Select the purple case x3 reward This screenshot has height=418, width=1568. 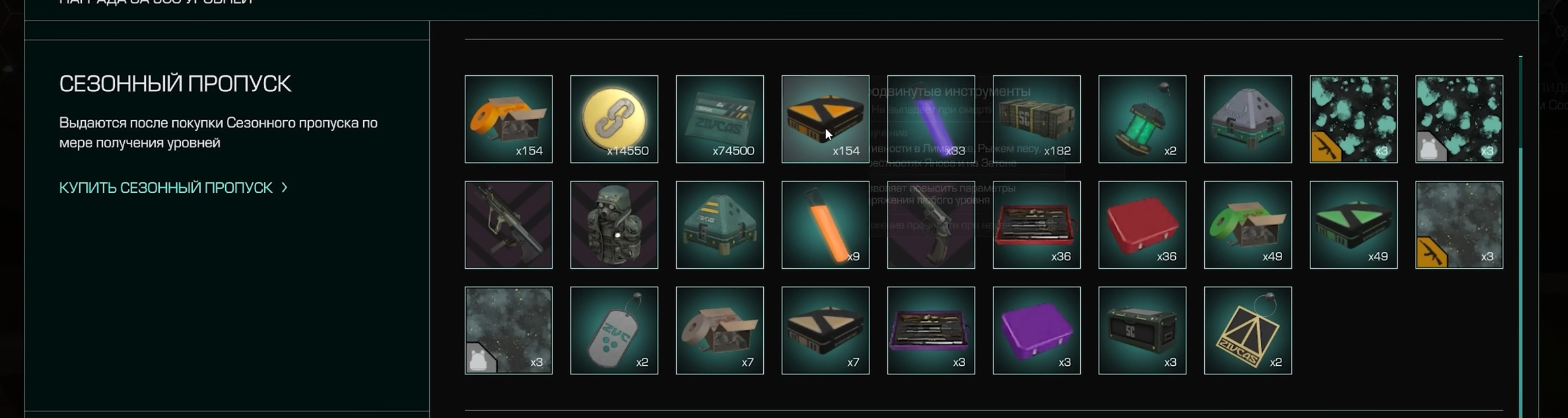pyautogui.click(x=1037, y=330)
